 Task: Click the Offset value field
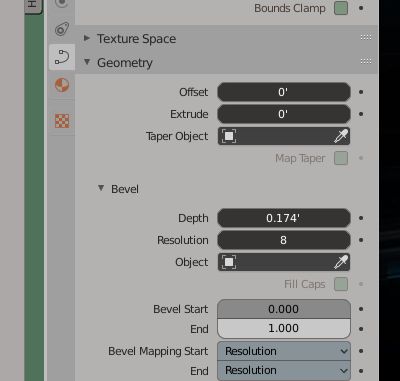click(284, 92)
